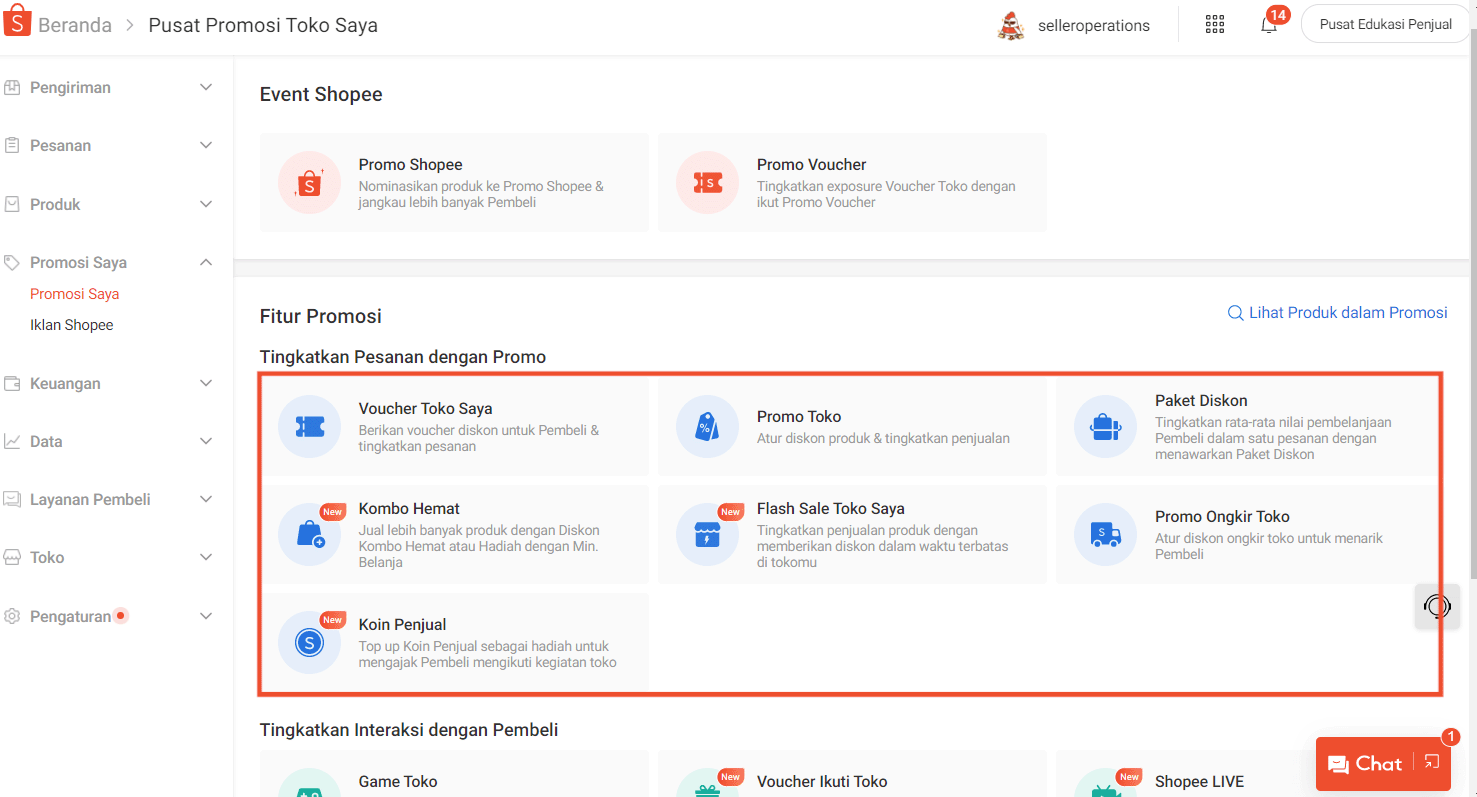Click the headset support floating icon
Image resolution: width=1477 pixels, height=797 pixels.
coord(1437,606)
